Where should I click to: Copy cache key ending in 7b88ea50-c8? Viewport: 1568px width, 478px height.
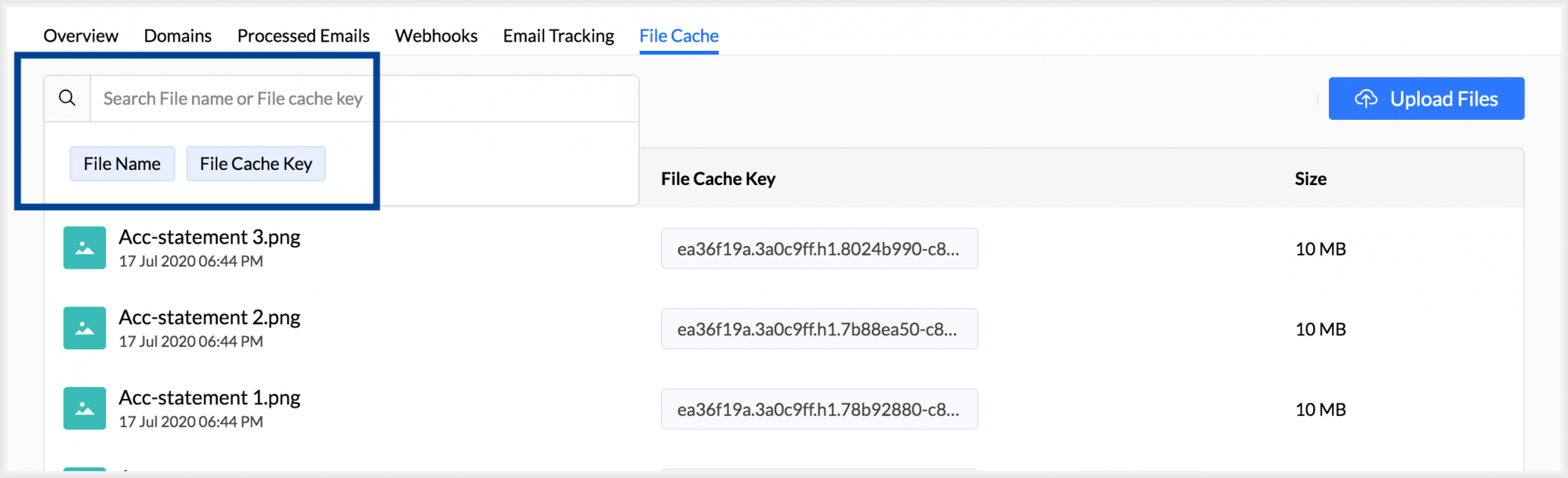pyautogui.click(x=819, y=329)
